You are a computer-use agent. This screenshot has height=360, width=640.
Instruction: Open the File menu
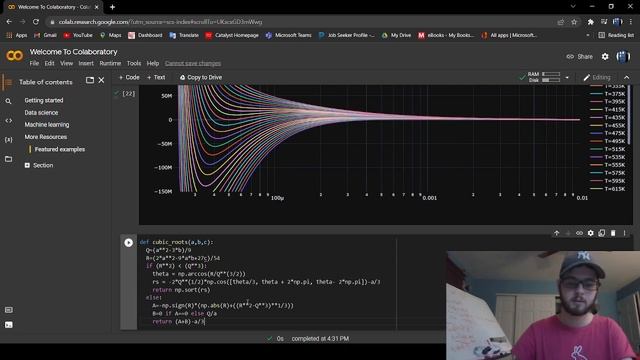(34, 64)
